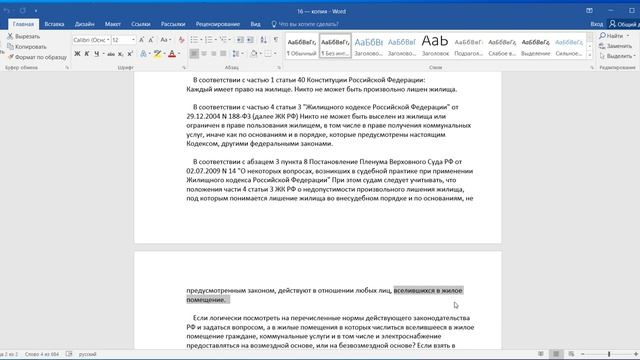
Task: Align text to the right
Action: 213,53
